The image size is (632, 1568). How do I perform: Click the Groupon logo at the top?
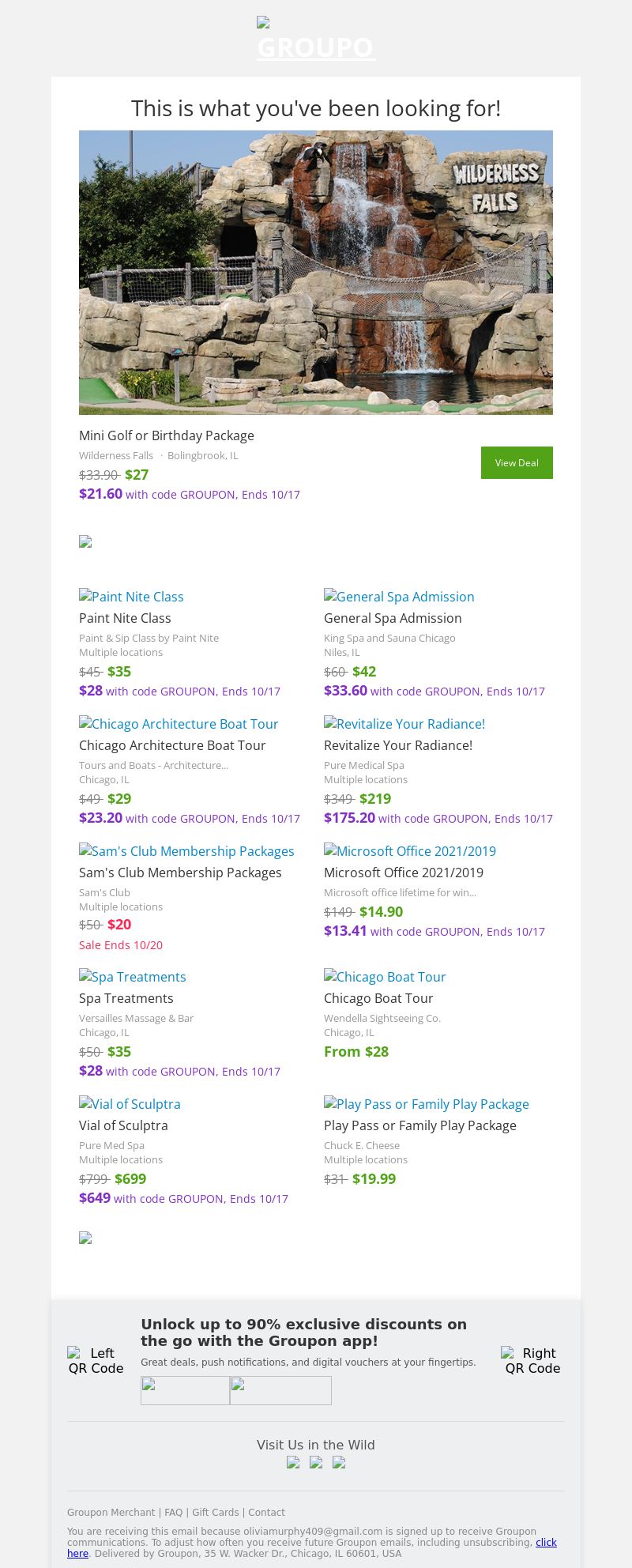click(x=316, y=40)
